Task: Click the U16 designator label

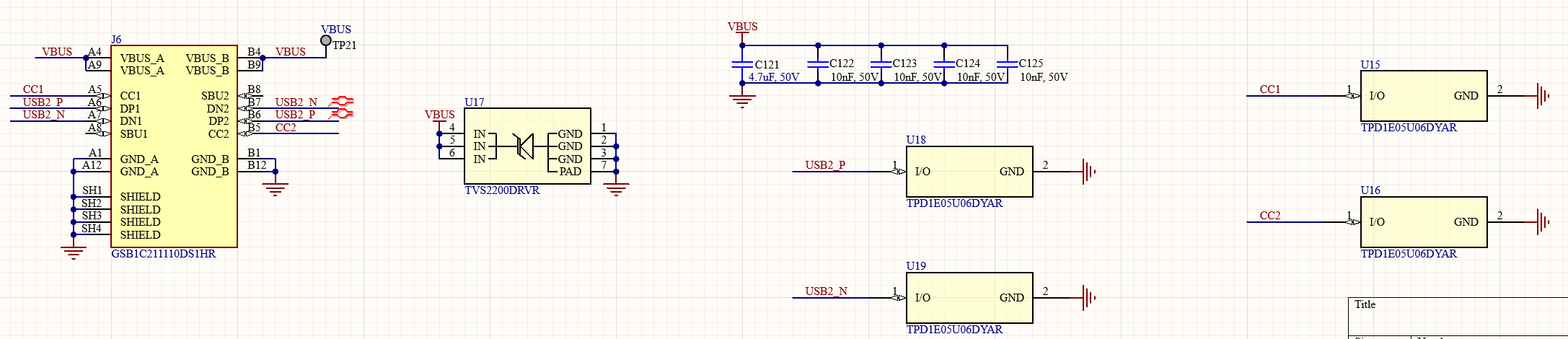Action: pos(1370,190)
